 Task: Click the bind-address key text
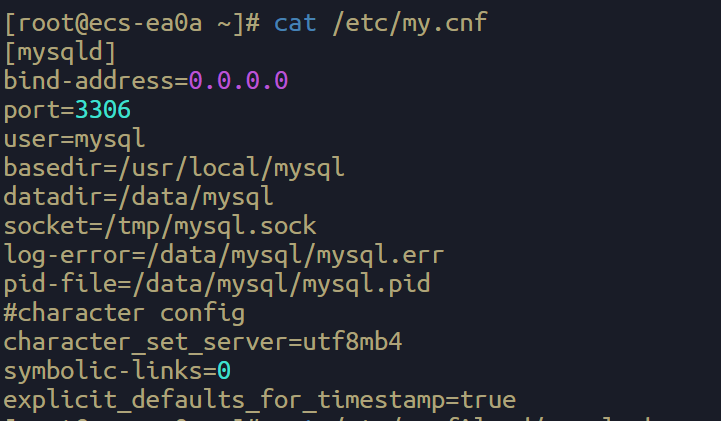(88, 79)
